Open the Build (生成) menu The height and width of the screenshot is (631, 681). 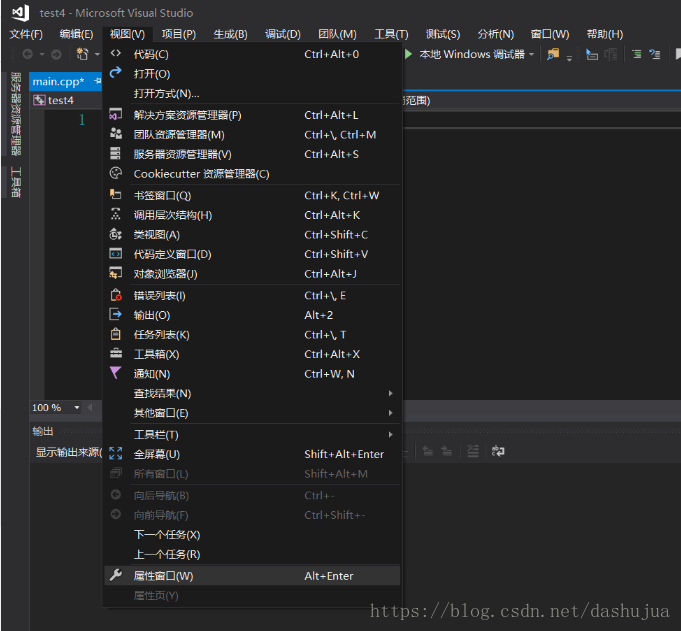click(x=230, y=34)
